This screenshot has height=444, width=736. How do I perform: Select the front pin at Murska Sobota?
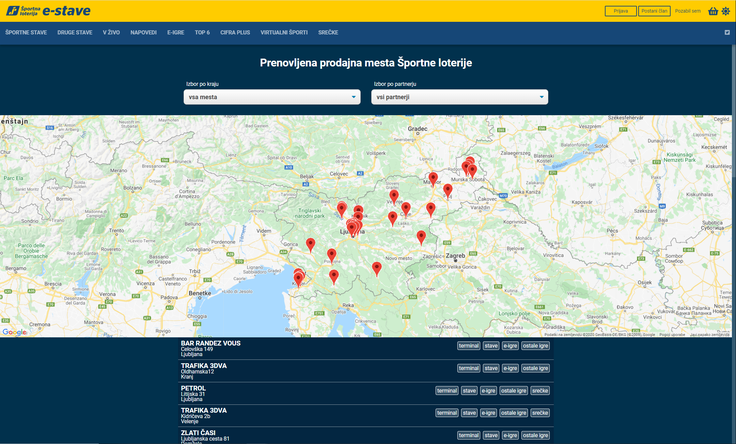[472, 171]
